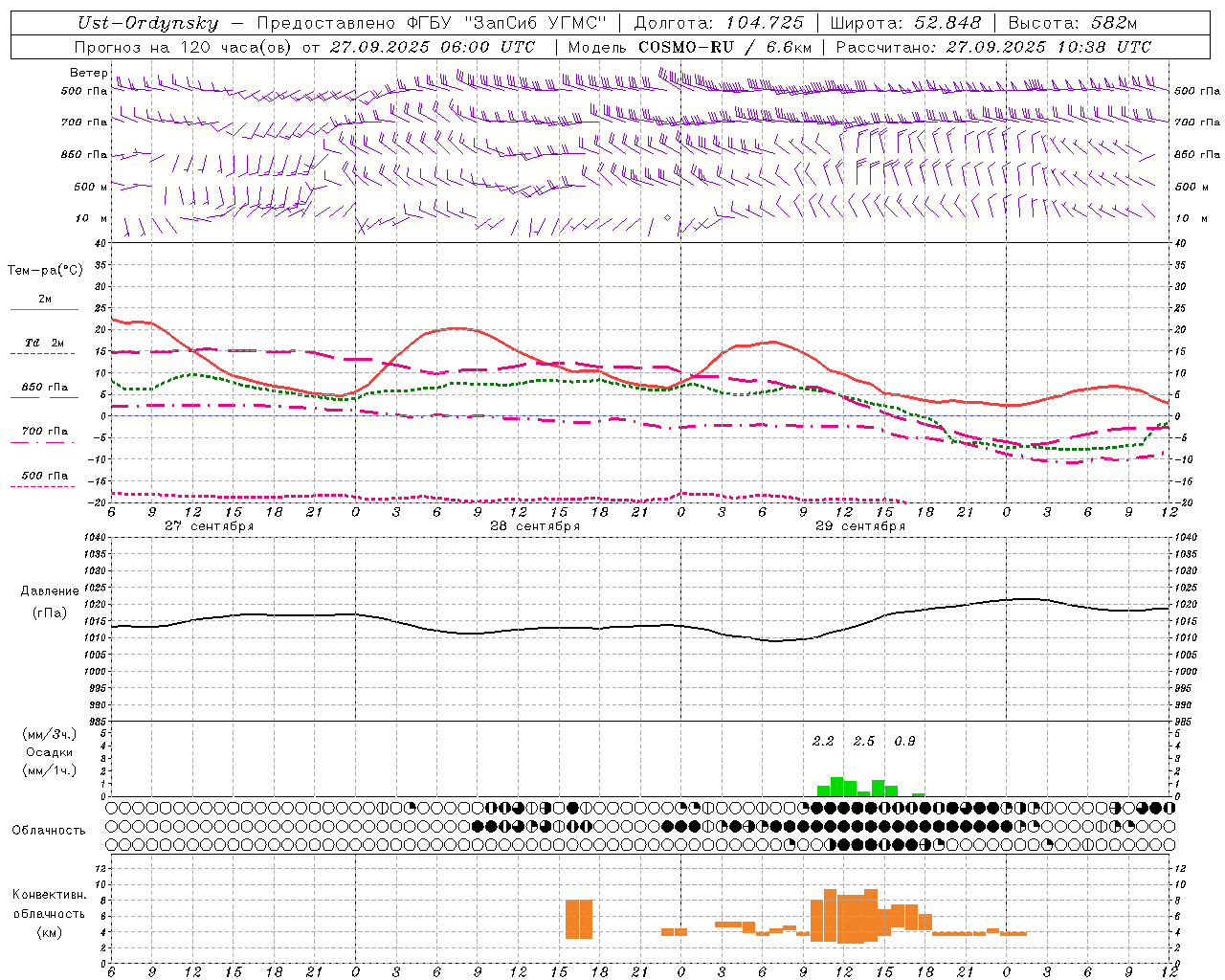The width and height of the screenshot is (1225, 980).
Task: Select the 27 сентября date label
Action: pyautogui.click(x=209, y=526)
